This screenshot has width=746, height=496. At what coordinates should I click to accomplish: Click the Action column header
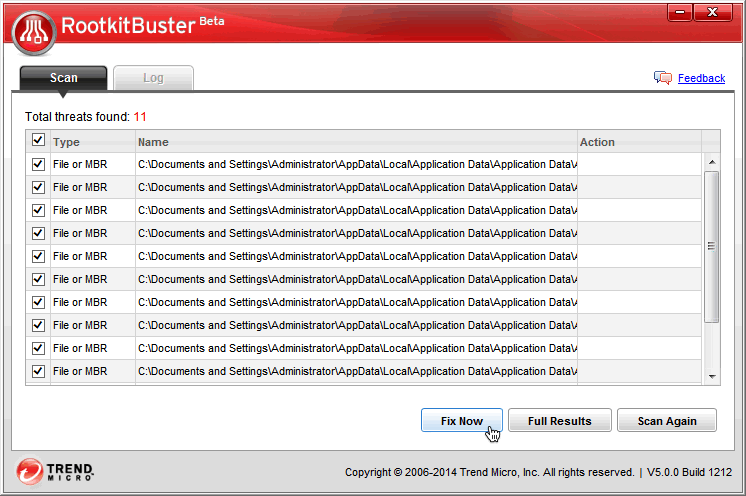click(x=639, y=142)
